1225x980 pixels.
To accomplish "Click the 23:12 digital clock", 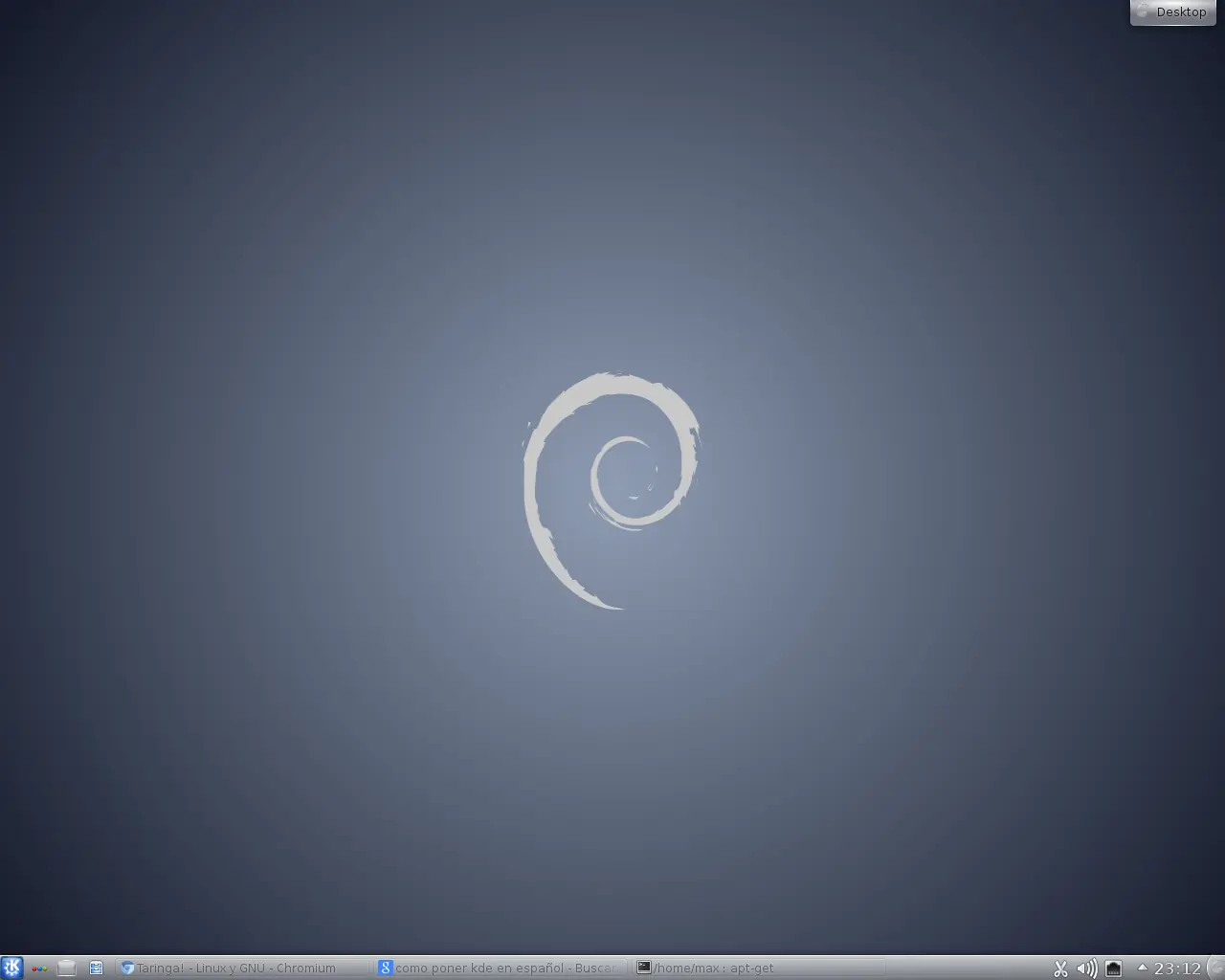I will (x=1177, y=969).
